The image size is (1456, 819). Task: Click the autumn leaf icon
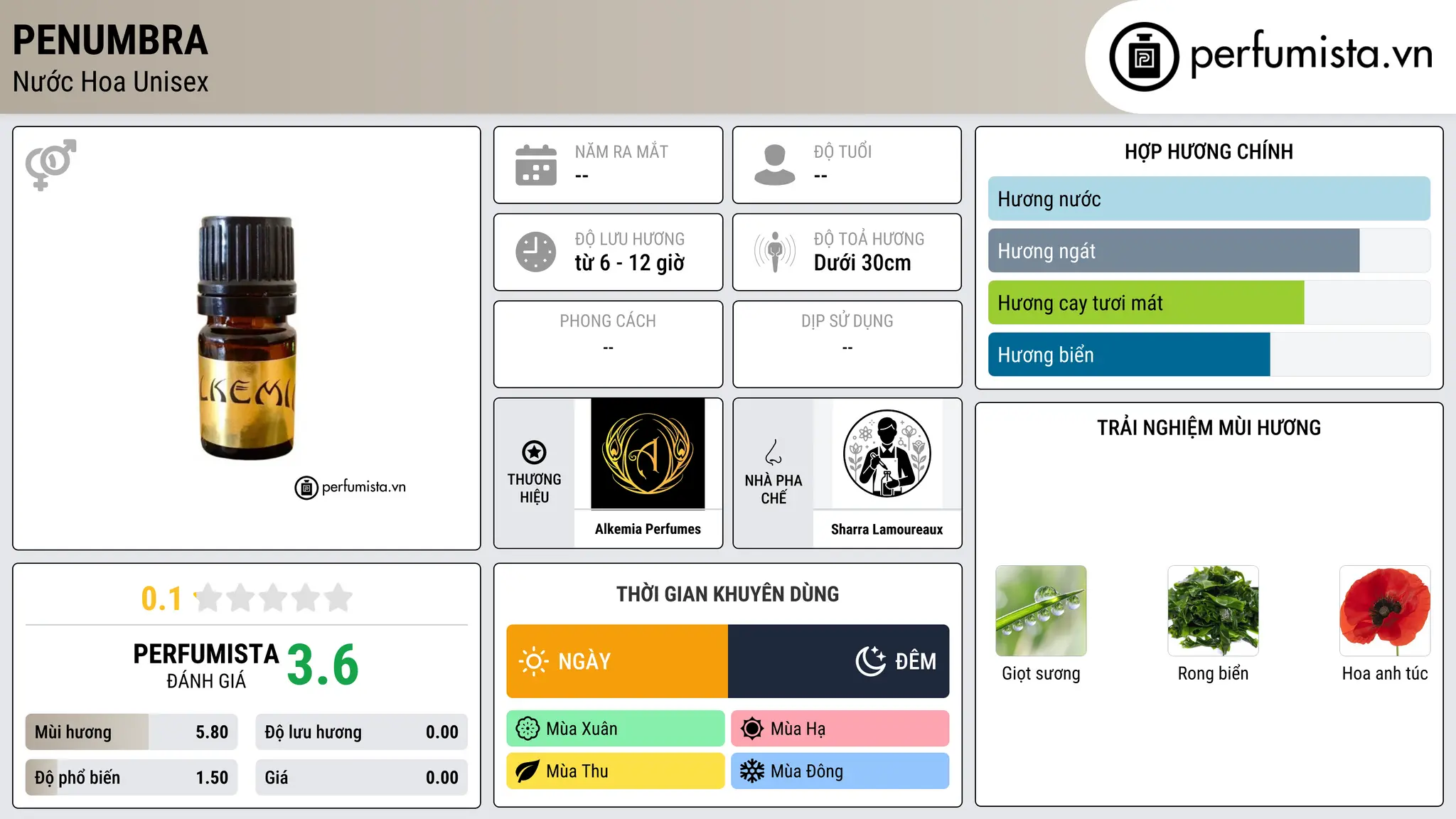(x=528, y=771)
